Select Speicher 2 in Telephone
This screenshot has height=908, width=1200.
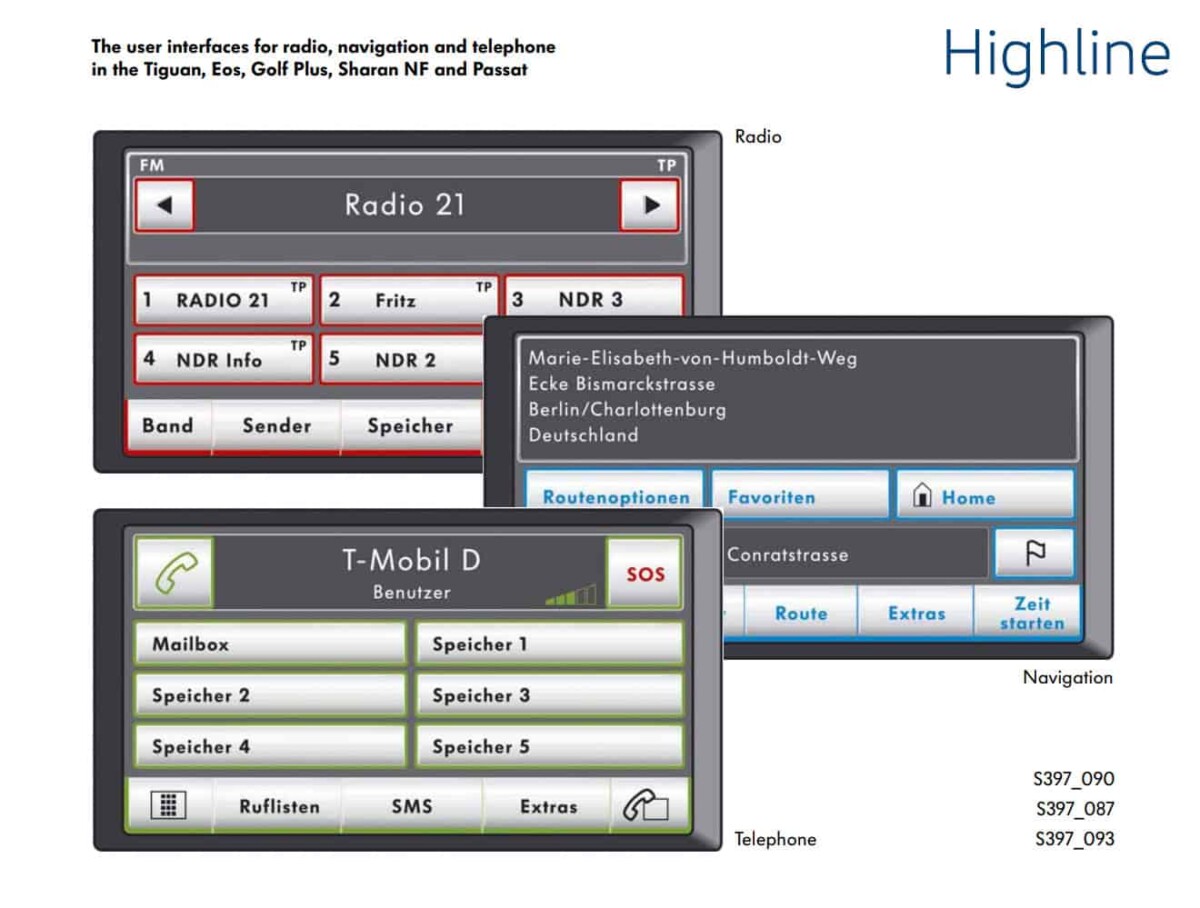point(270,695)
